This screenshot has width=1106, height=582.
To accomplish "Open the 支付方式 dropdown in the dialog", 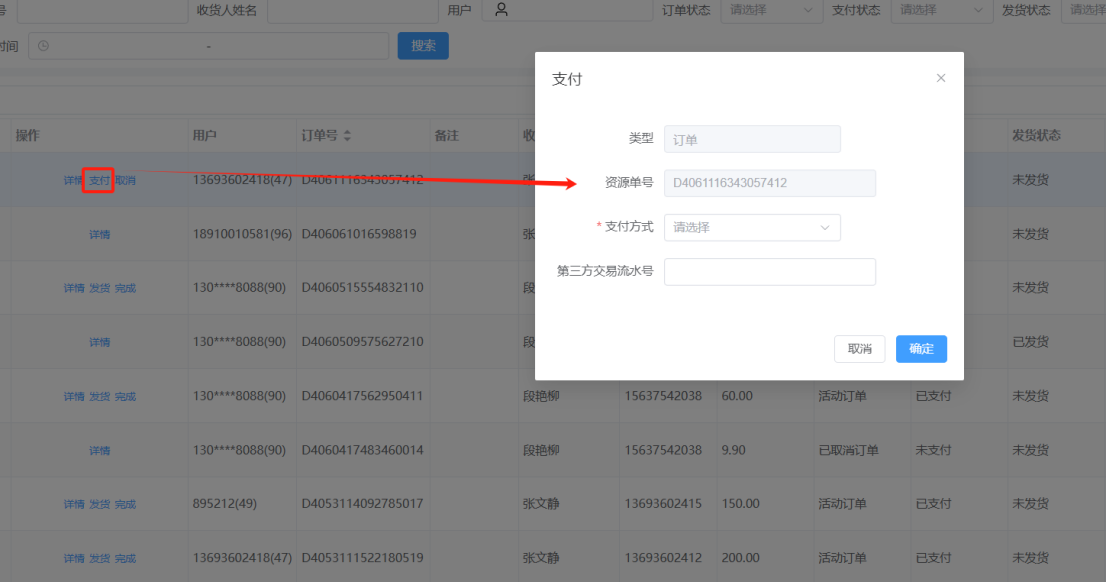I will [752, 227].
